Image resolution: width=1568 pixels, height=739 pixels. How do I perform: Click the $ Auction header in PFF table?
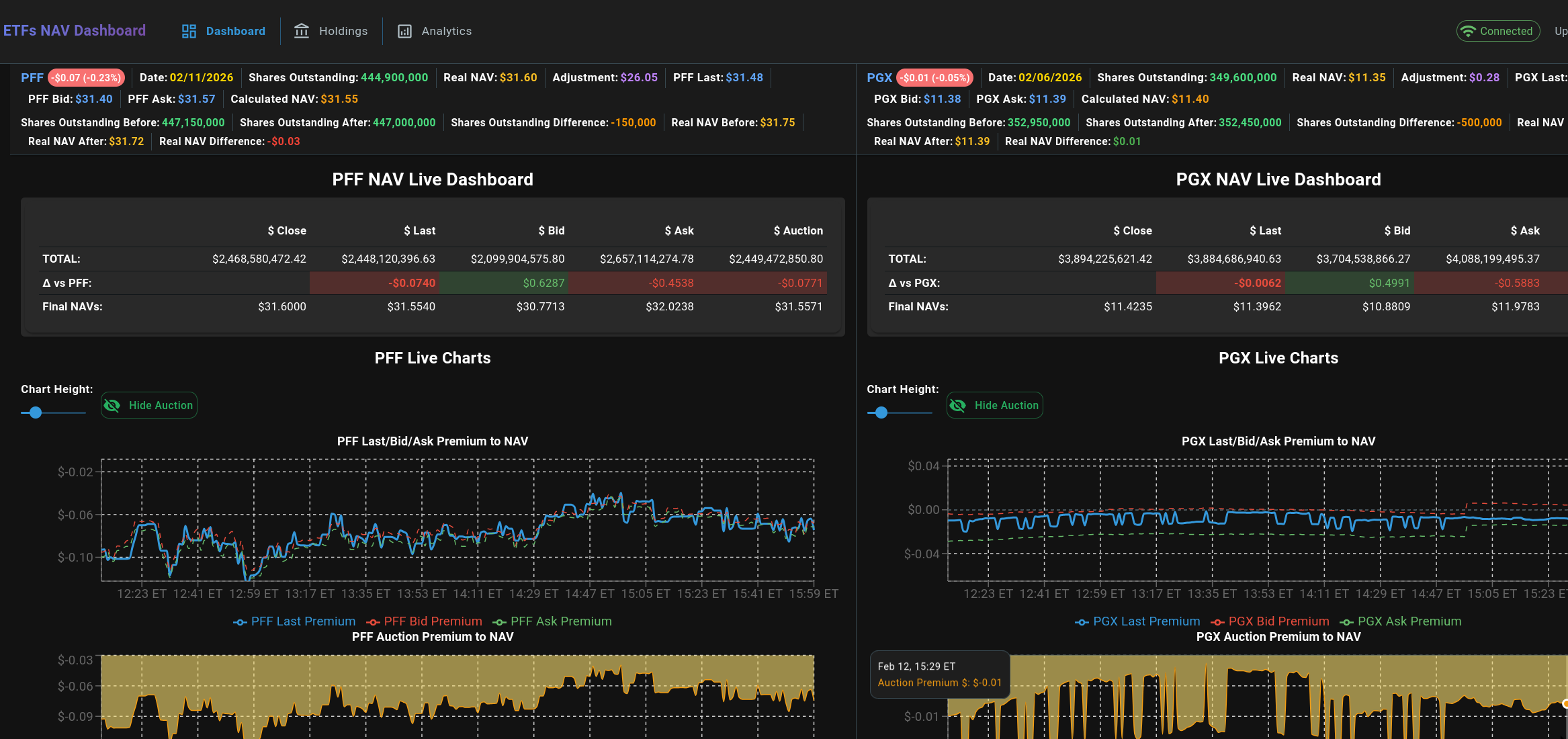(x=798, y=230)
